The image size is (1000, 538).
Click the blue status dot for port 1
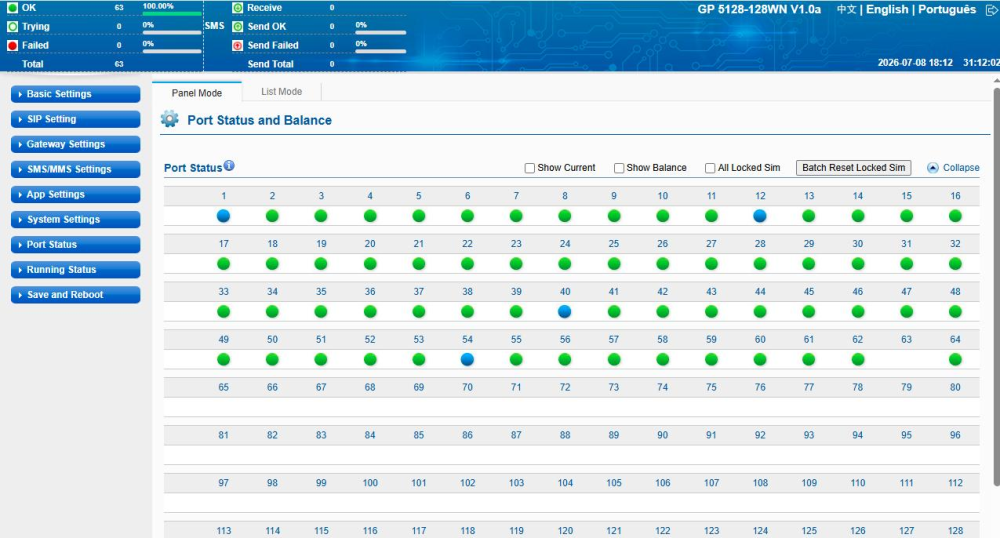point(223,216)
